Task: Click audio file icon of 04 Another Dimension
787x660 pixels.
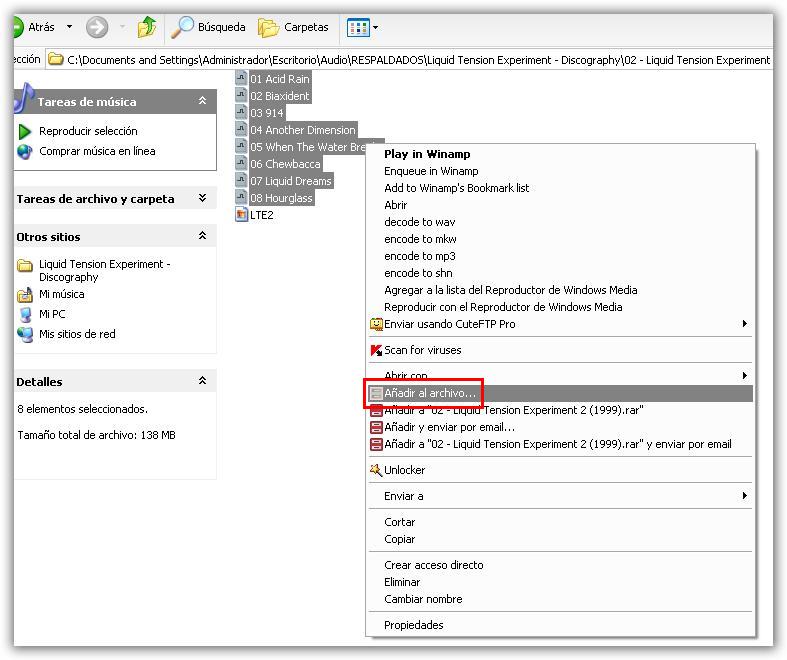Action: (241, 128)
